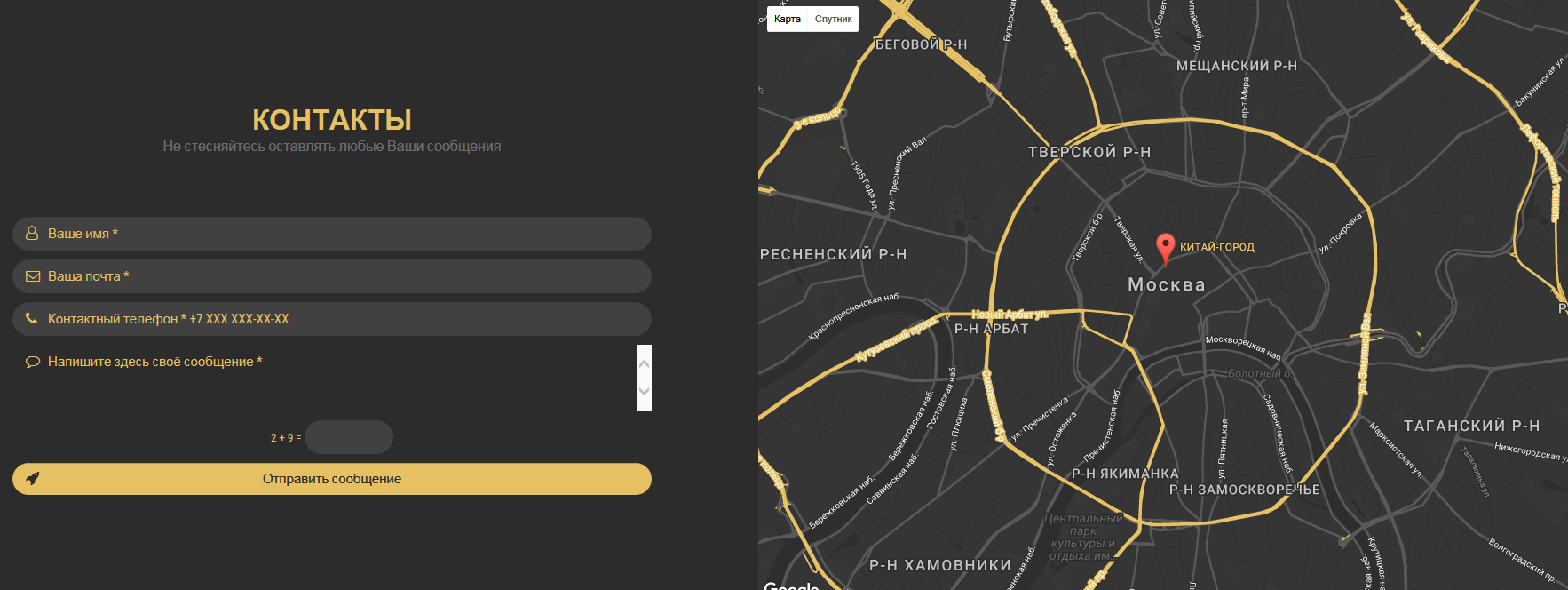Switch map to Карта view
1568x590 pixels.
click(x=788, y=19)
